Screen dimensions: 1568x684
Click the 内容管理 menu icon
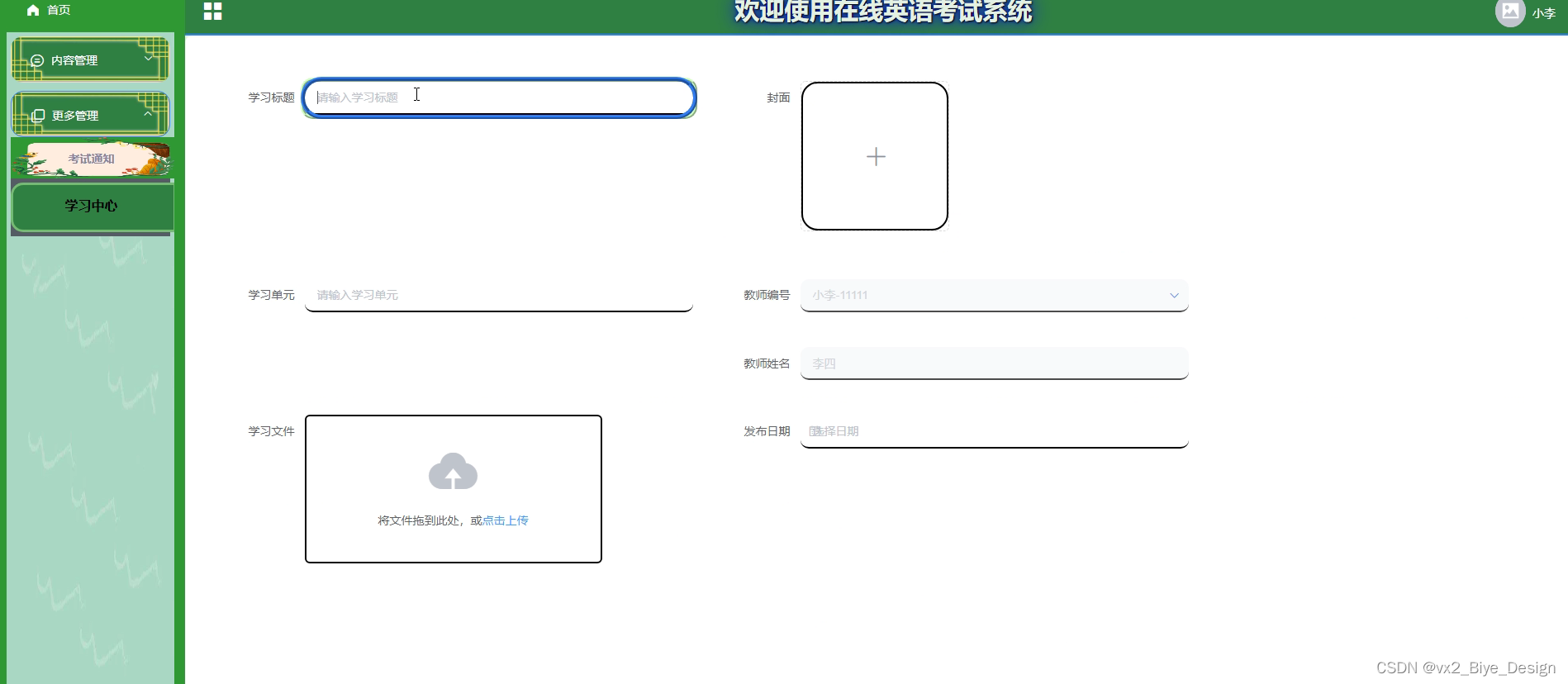37,60
